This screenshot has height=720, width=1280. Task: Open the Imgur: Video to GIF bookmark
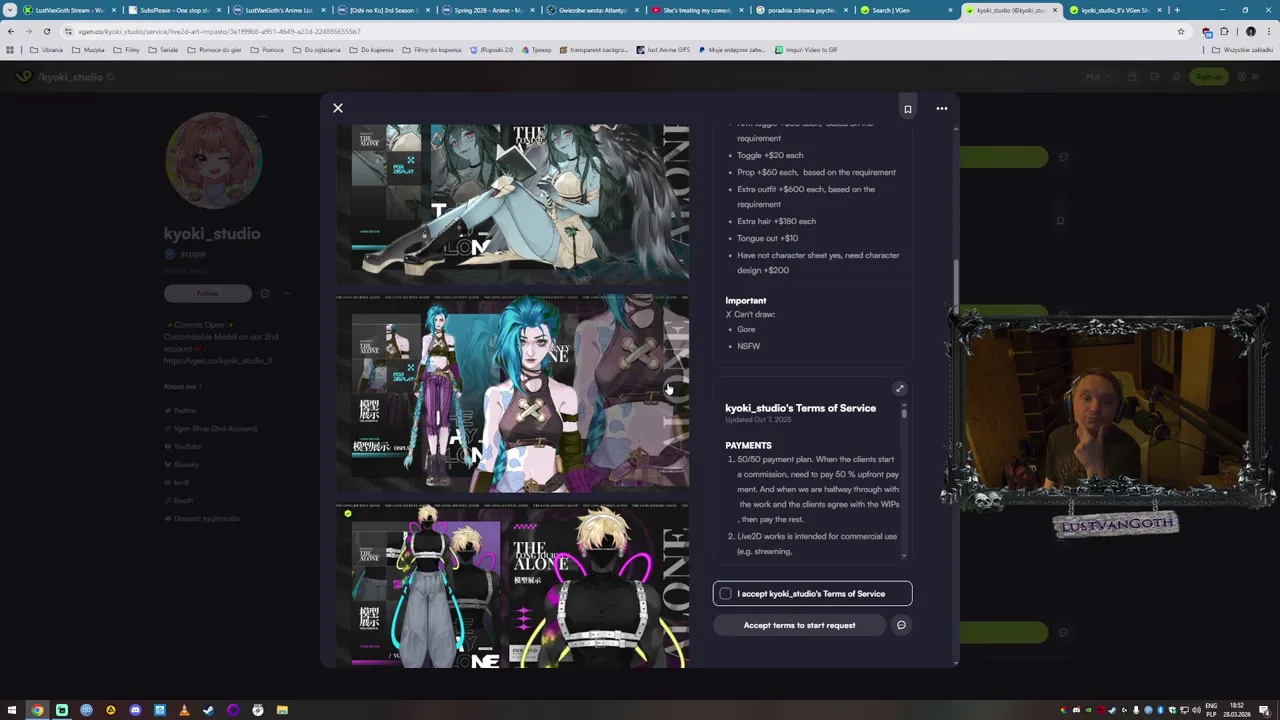806,50
